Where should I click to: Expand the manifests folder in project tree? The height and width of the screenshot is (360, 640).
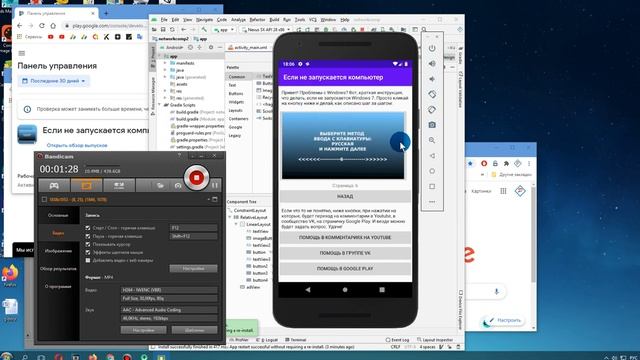tap(165, 63)
